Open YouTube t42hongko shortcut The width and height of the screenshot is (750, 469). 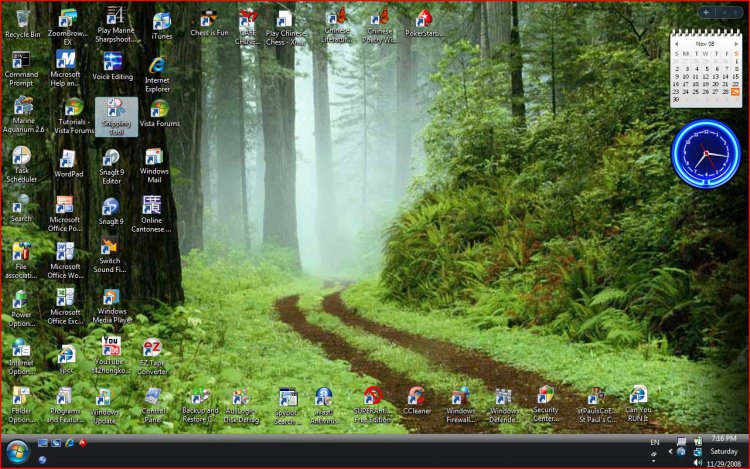[x=110, y=355]
